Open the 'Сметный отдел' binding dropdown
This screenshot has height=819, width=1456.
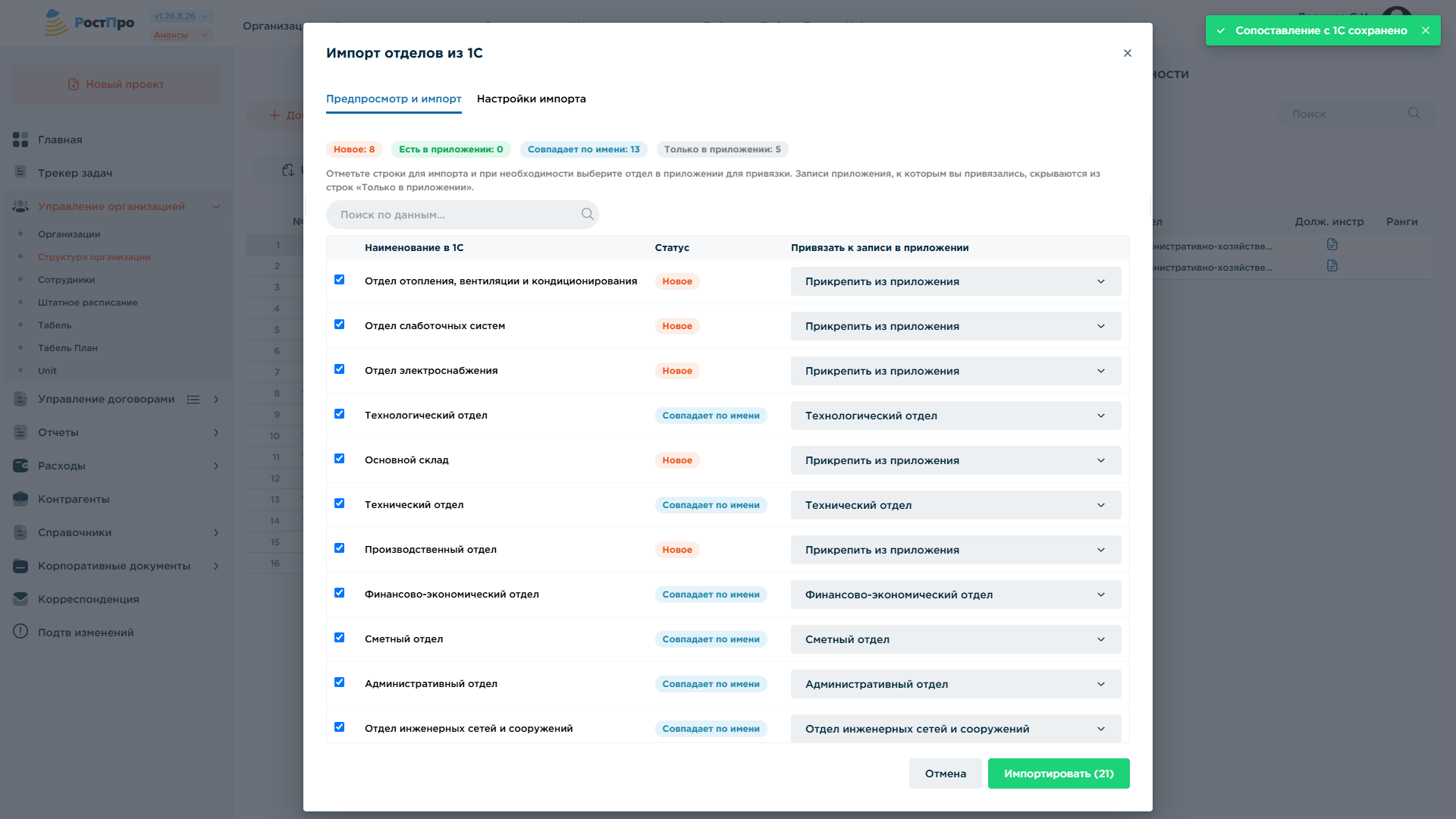[x=955, y=639]
